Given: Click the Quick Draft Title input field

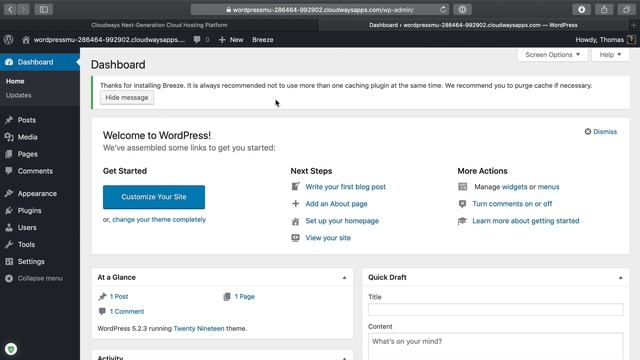Looking at the screenshot, I should pyautogui.click(x=496, y=309).
